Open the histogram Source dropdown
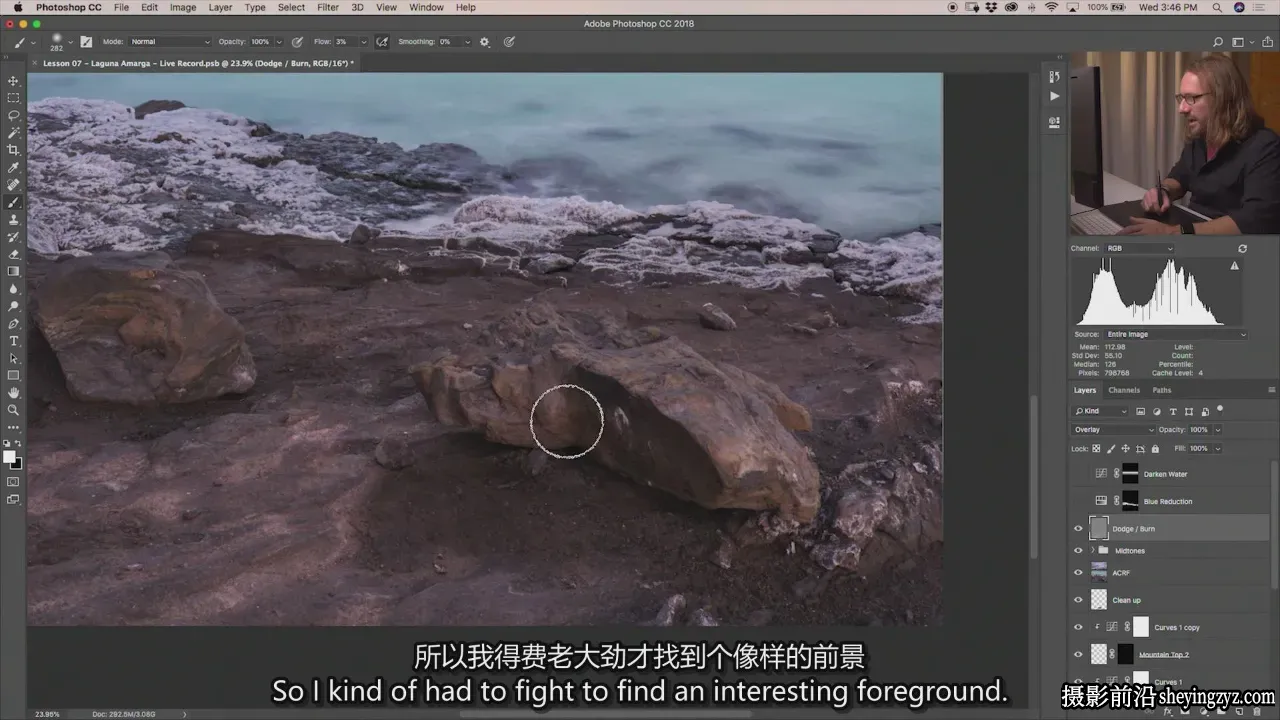The height and width of the screenshot is (720, 1280). pos(1175,334)
